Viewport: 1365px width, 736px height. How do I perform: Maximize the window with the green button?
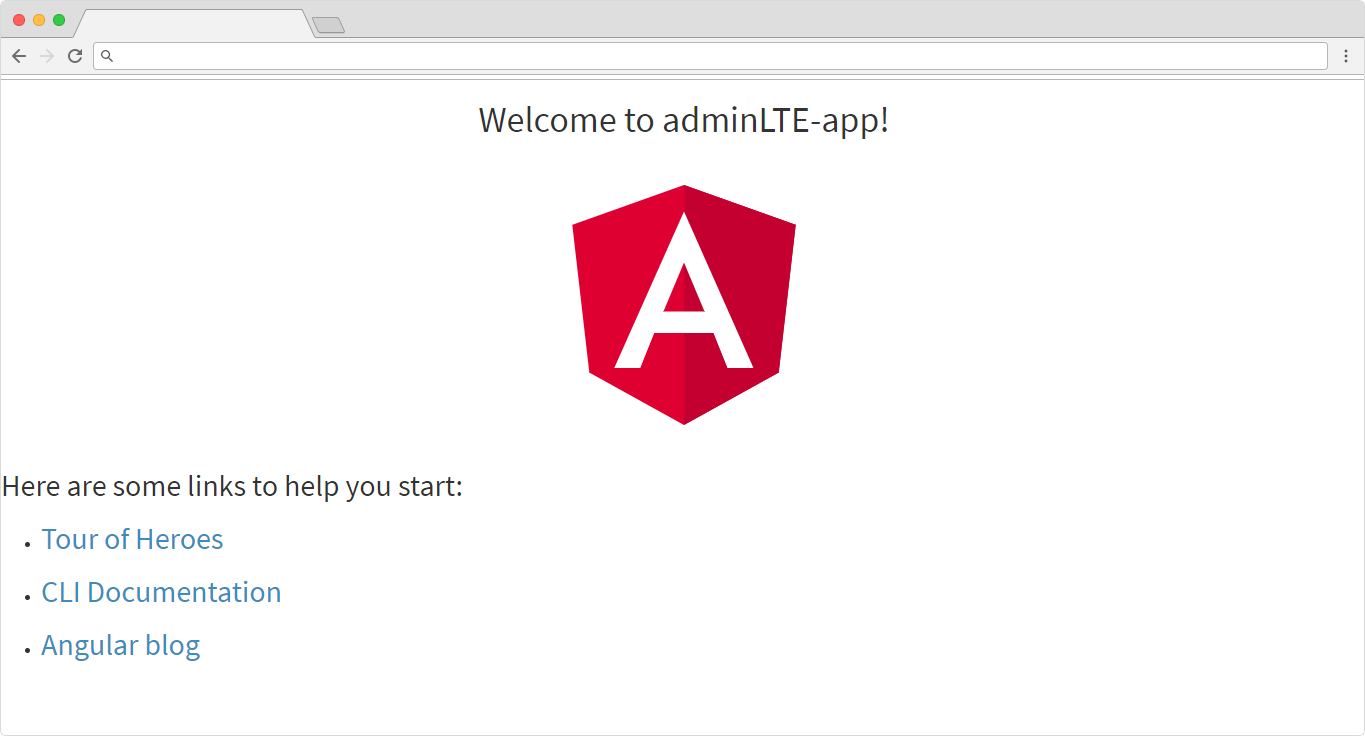tap(59, 20)
